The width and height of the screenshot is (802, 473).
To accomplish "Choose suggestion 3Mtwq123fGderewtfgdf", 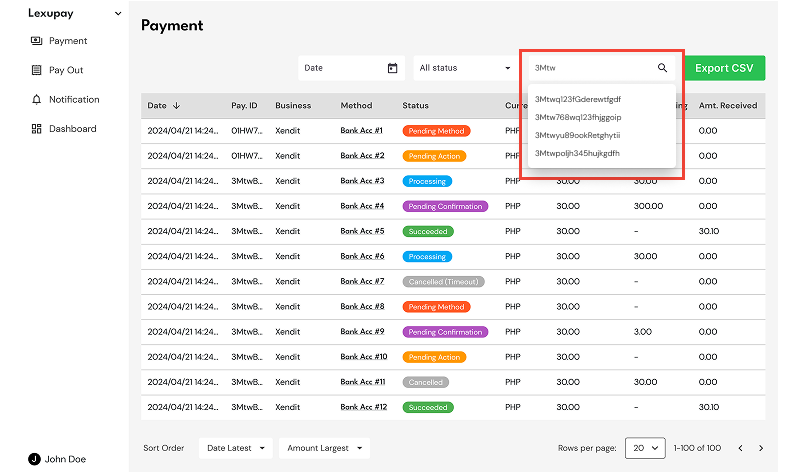I will [578, 99].
